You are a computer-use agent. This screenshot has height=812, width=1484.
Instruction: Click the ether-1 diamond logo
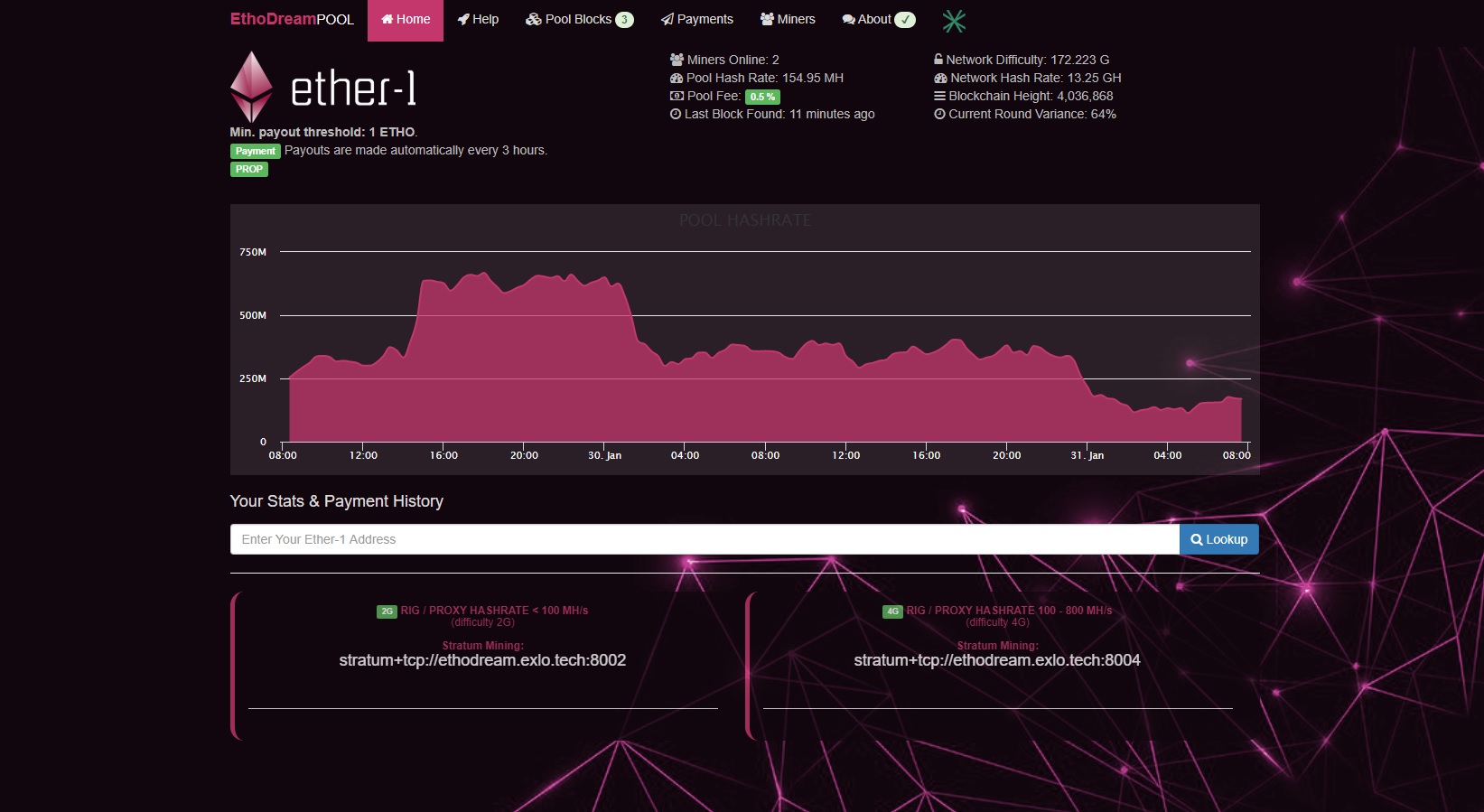(251, 87)
